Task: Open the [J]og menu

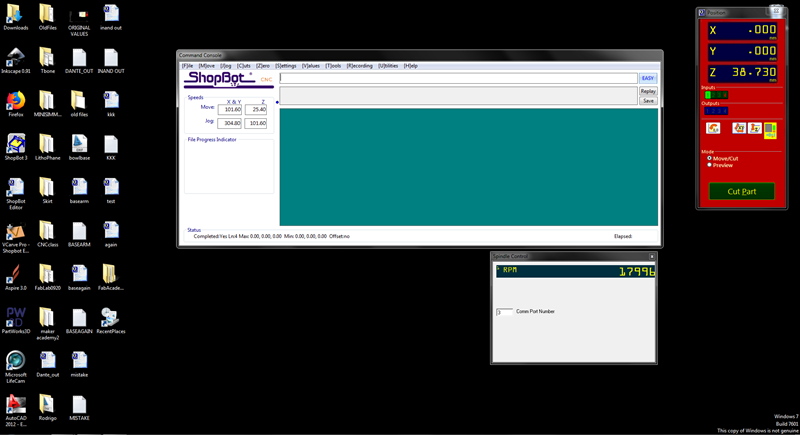Action: tap(226, 66)
